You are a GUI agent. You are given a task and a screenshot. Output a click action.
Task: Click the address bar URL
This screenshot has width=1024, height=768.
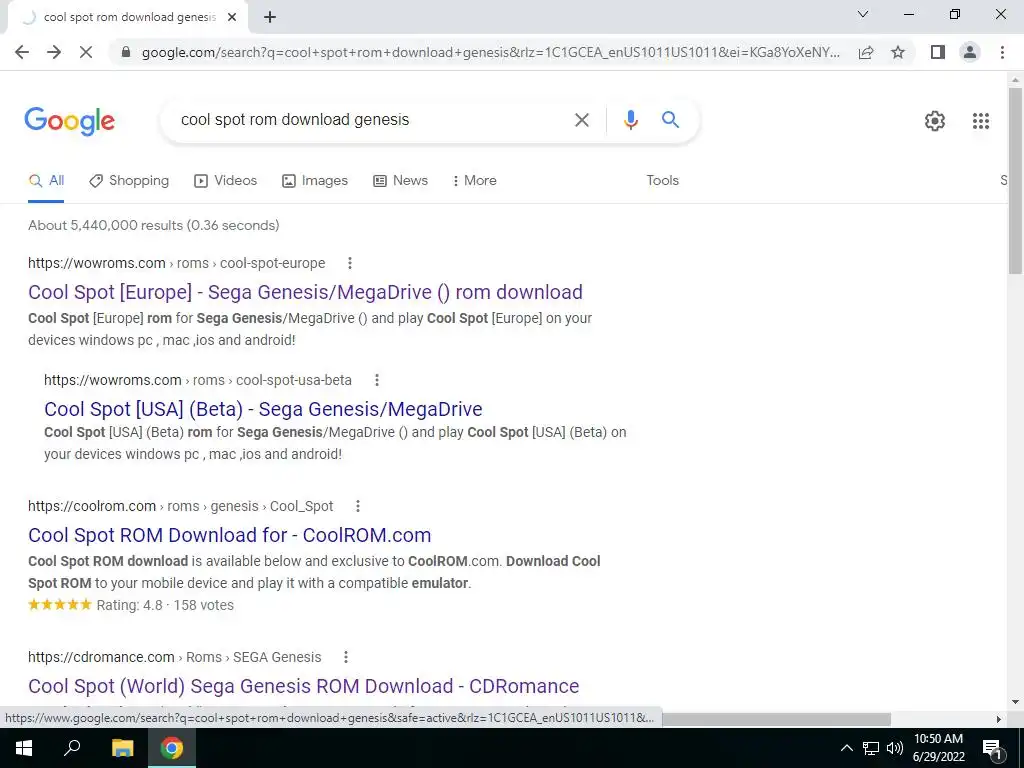[x=490, y=52]
